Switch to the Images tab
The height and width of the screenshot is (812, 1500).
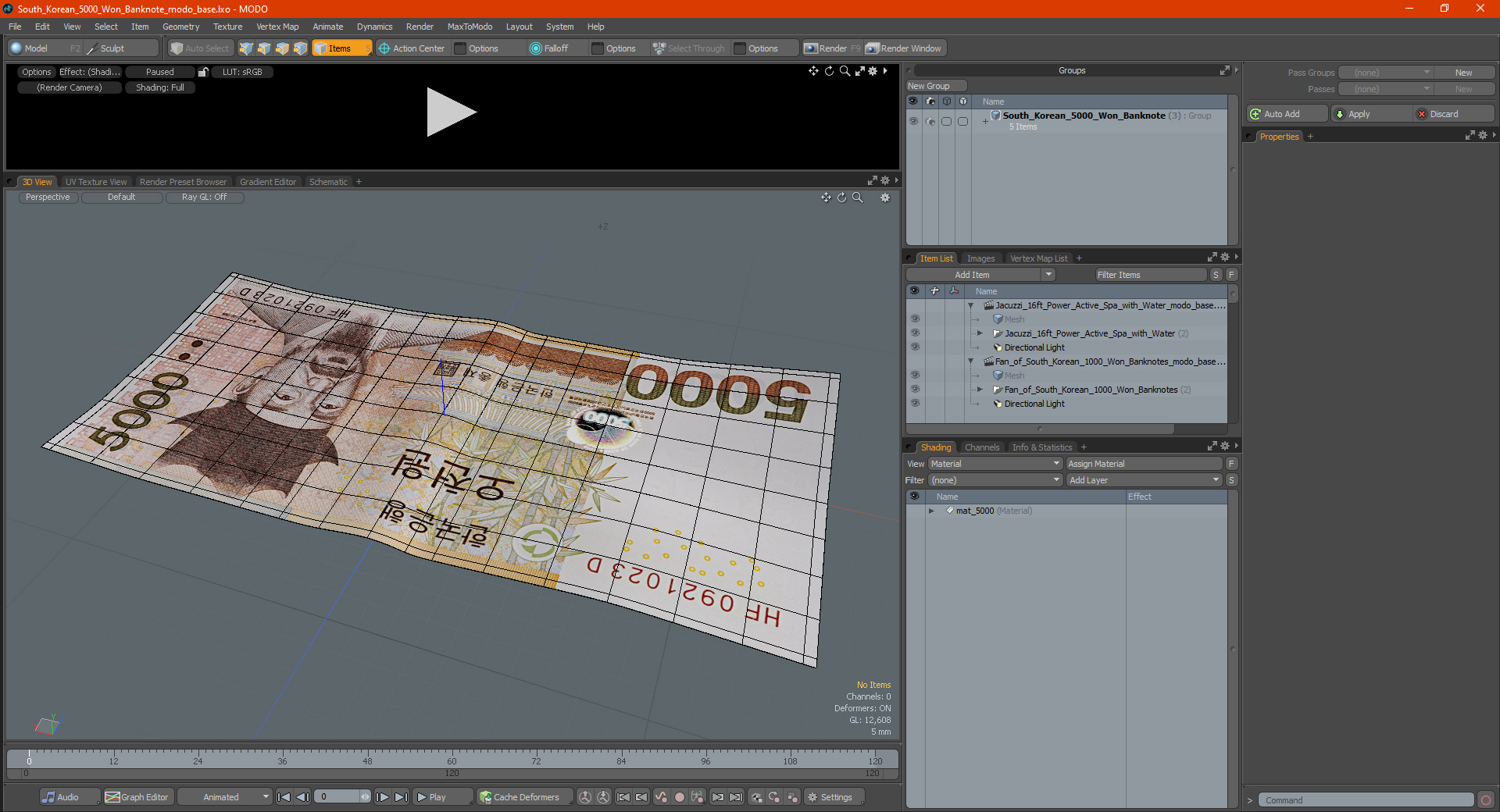[x=980, y=258]
